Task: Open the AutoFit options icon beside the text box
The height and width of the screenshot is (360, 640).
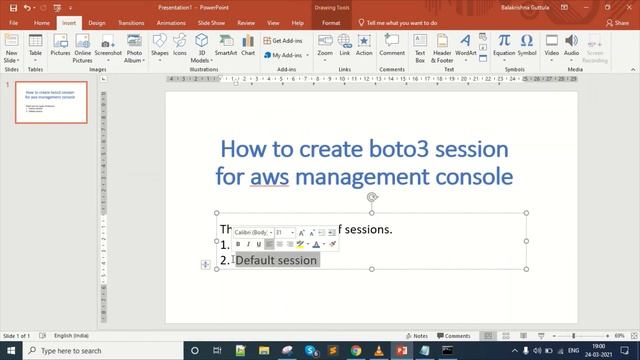Action: 205,264
